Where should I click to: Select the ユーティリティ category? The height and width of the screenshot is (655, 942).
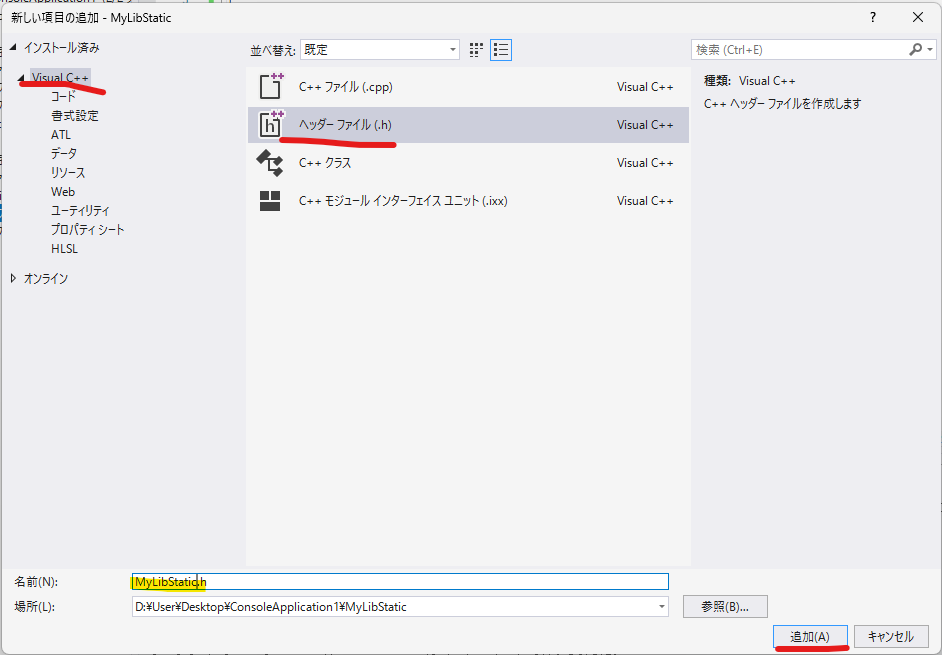pos(80,211)
